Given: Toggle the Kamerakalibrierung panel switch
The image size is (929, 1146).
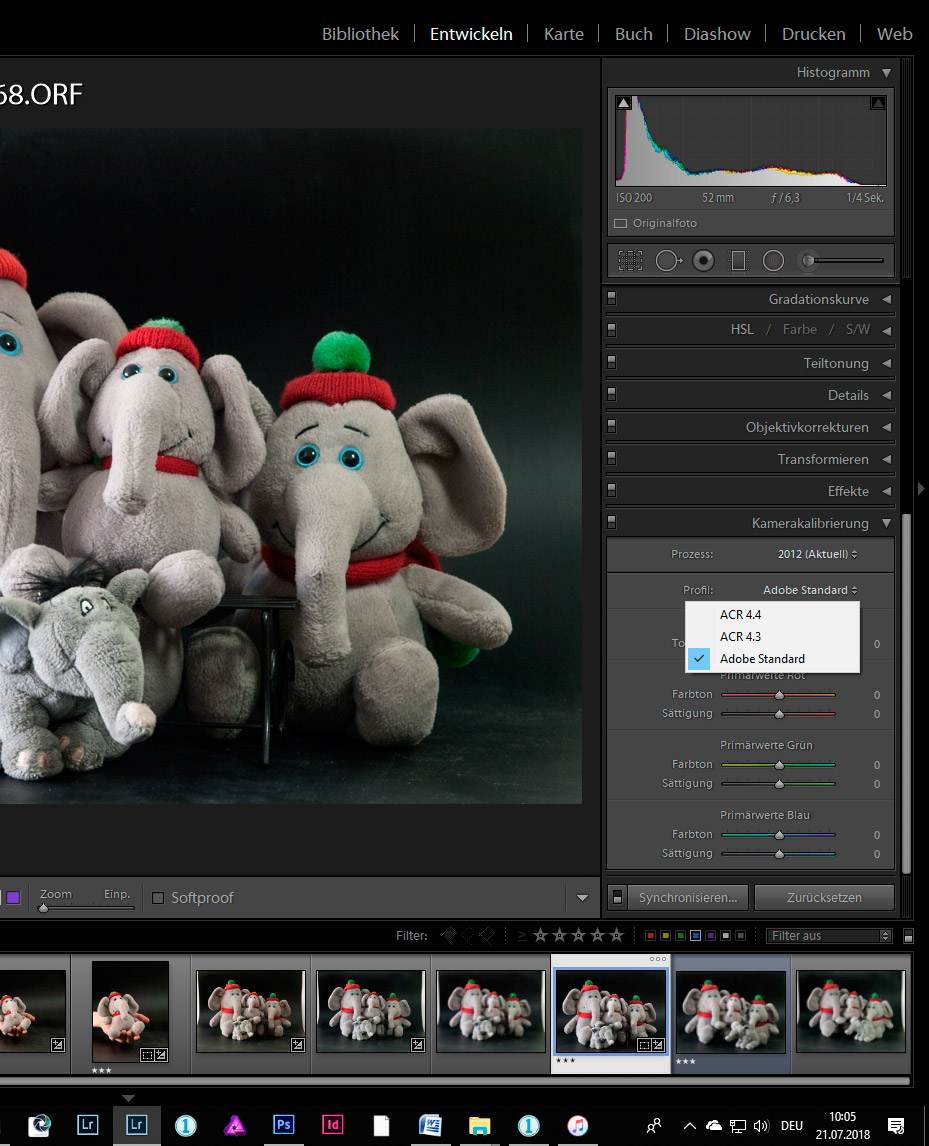Looking at the screenshot, I should point(612,522).
